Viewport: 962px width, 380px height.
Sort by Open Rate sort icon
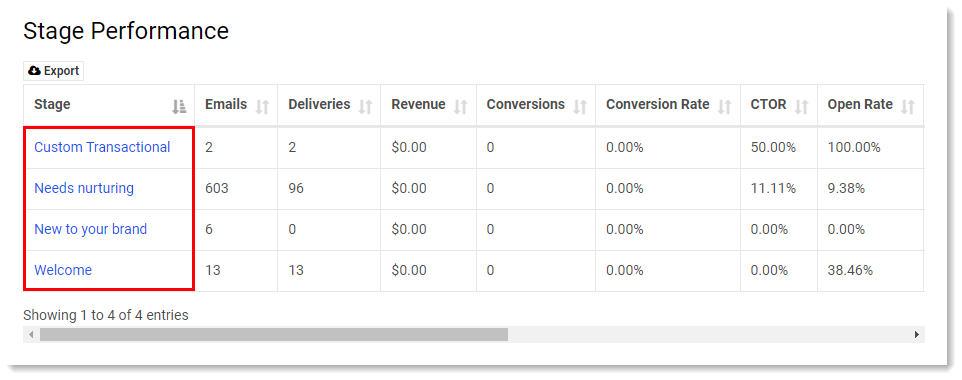point(908,107)
